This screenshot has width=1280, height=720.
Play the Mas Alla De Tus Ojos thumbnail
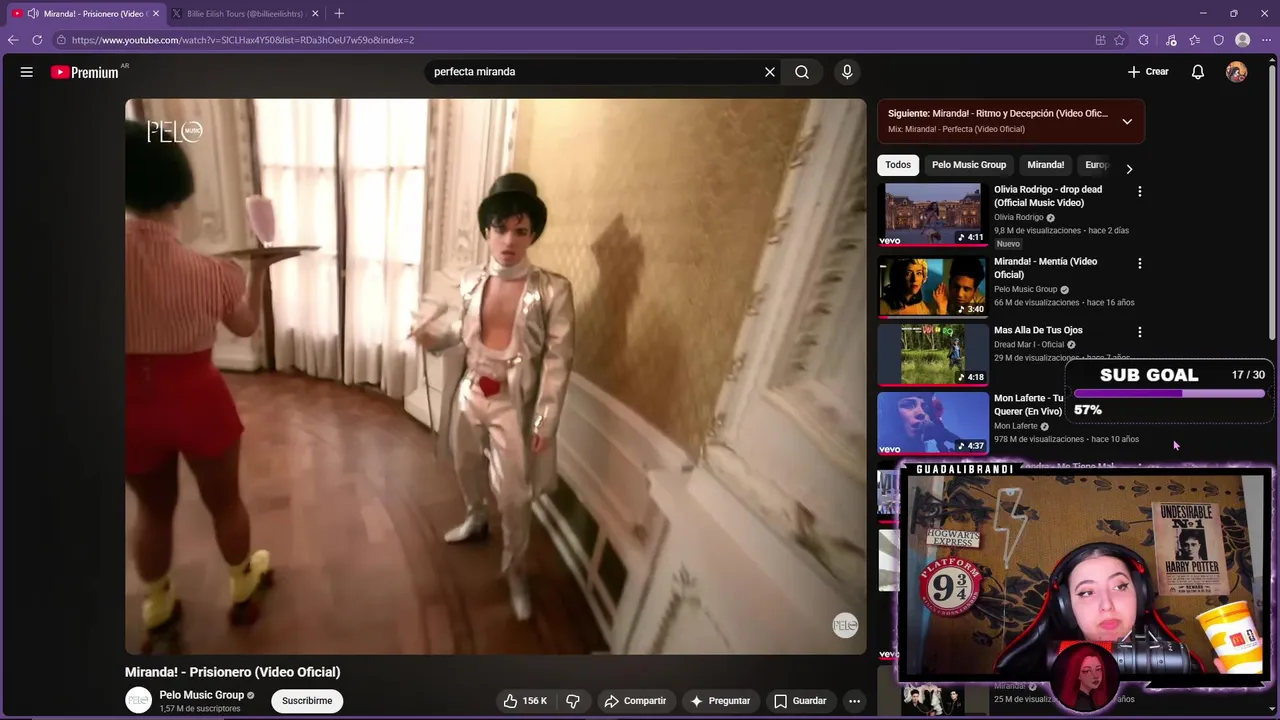point(932,354)
